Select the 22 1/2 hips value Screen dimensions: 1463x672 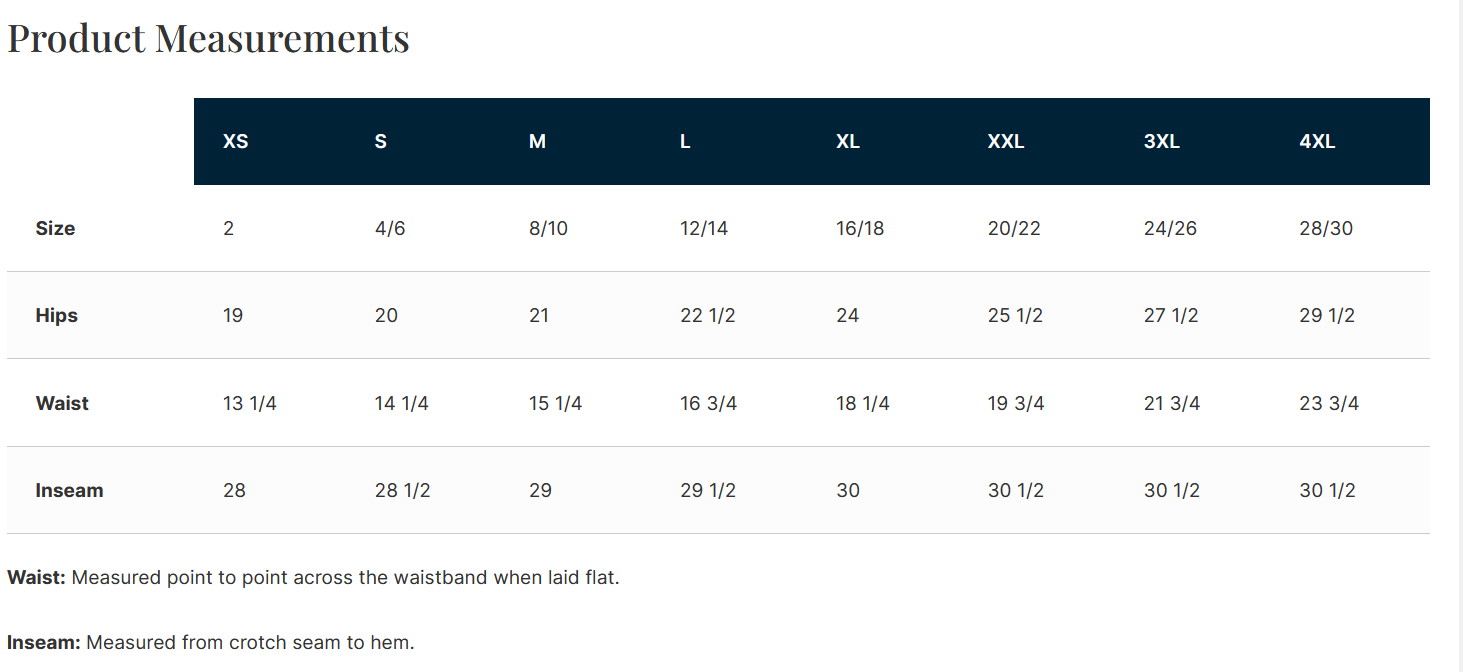pos(707,316)
